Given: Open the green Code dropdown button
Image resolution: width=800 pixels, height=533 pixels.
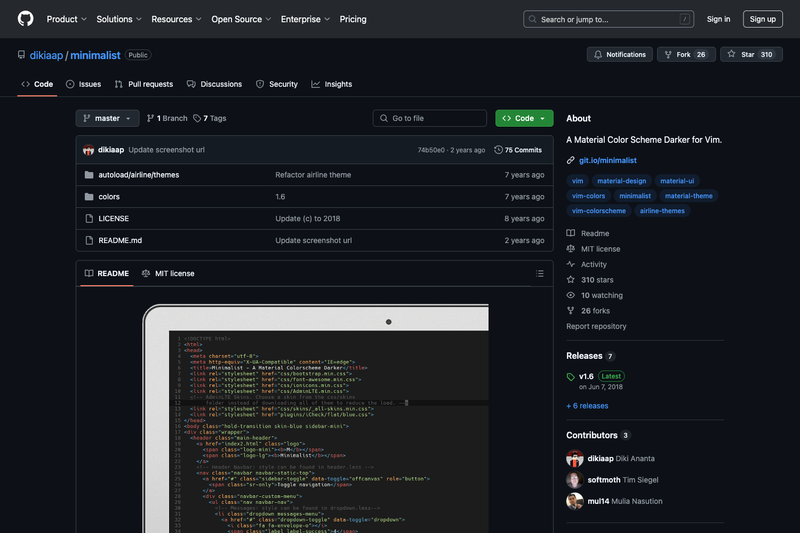Looking at the screenshot, I should tap(524, 118).
